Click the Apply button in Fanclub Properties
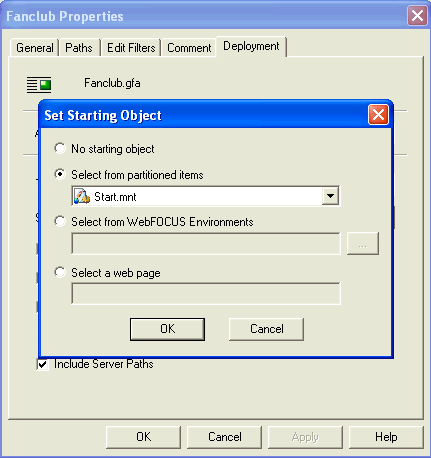The image size is (431, 458). 305,437
